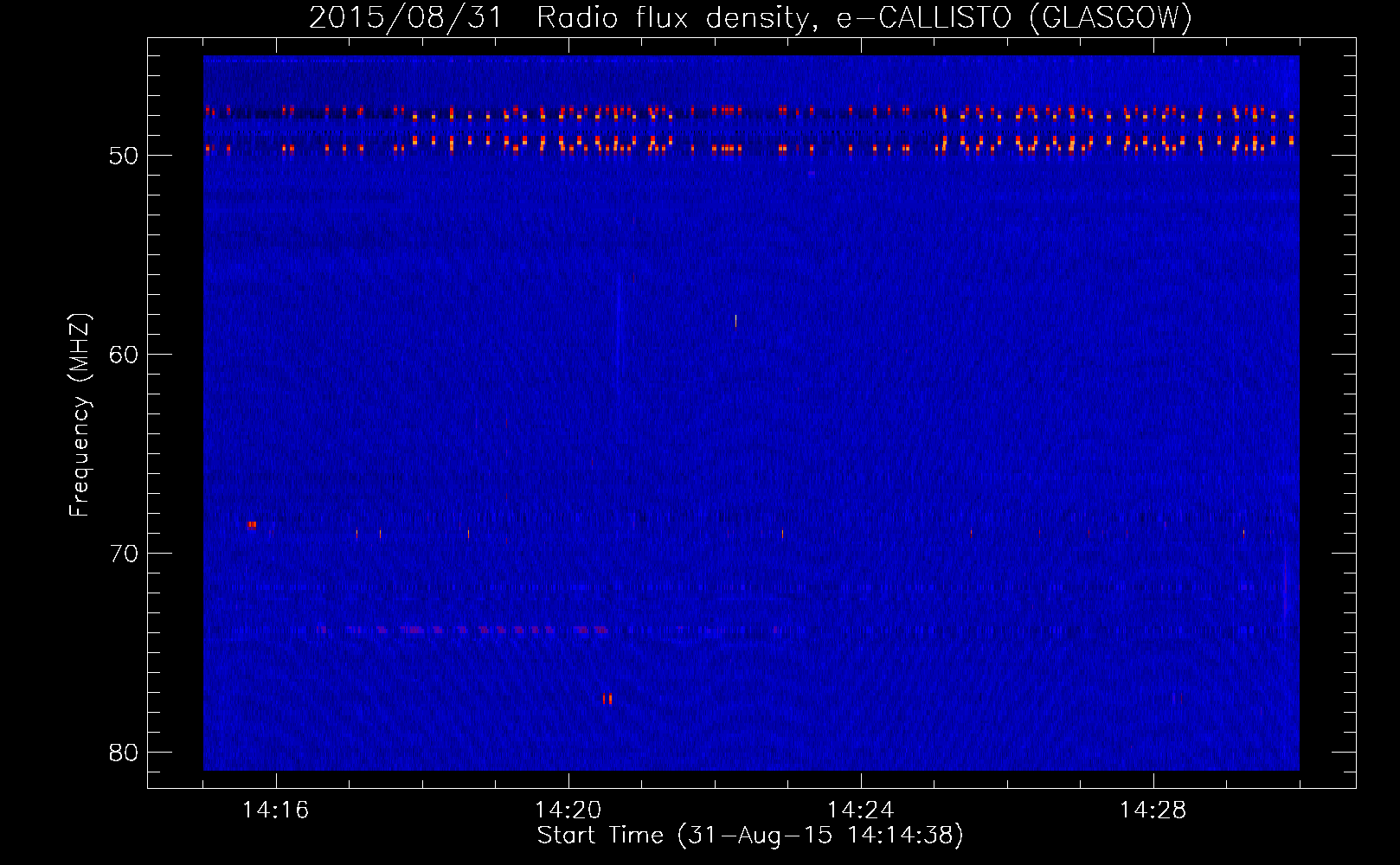Click the 14:24 time tick label
The image size is (1400, 865).
860,811
